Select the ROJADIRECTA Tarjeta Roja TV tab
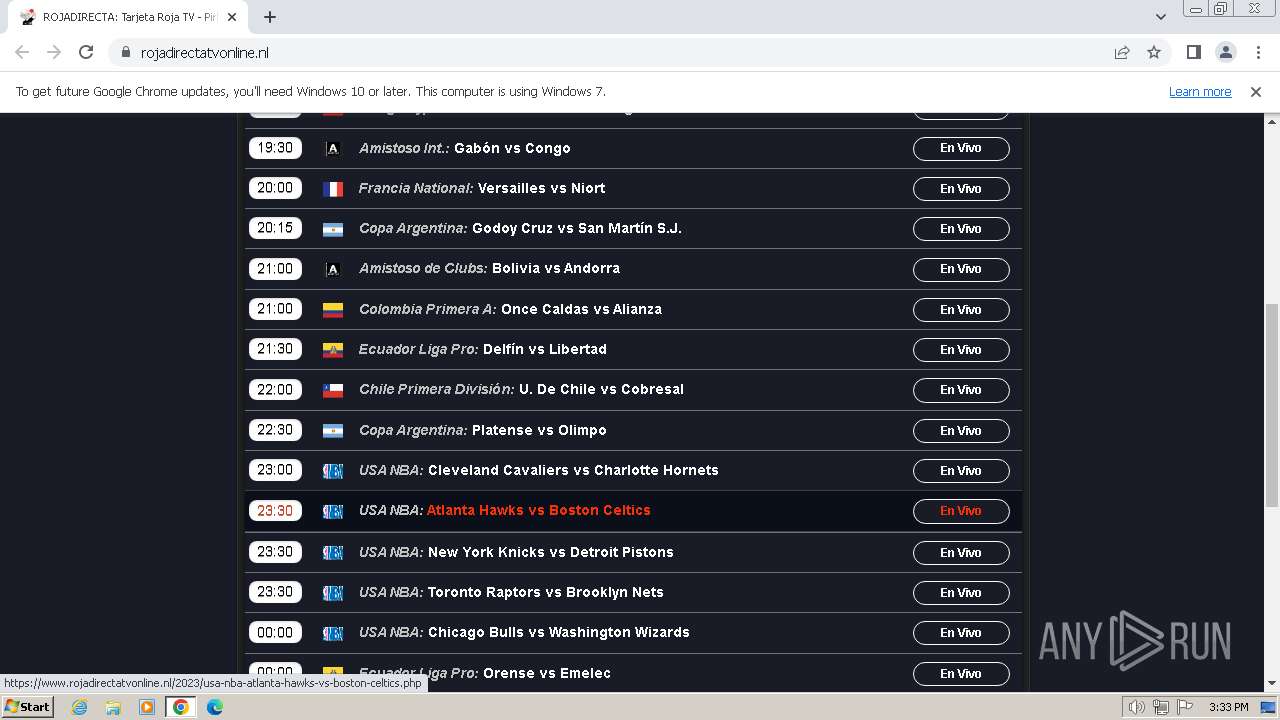Screen dimensions: 1280x720 (x=130, y=17)
